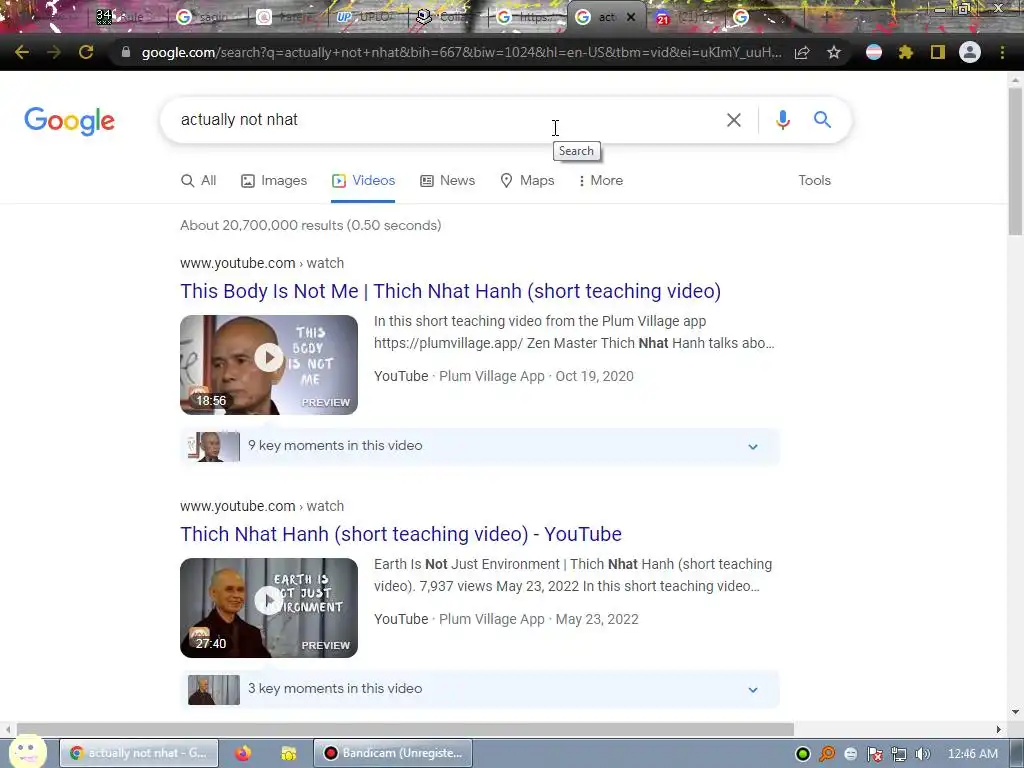Click the browser forward arrow
The height and width of the screenshot is (768, 1024).
tap(54, 52)
